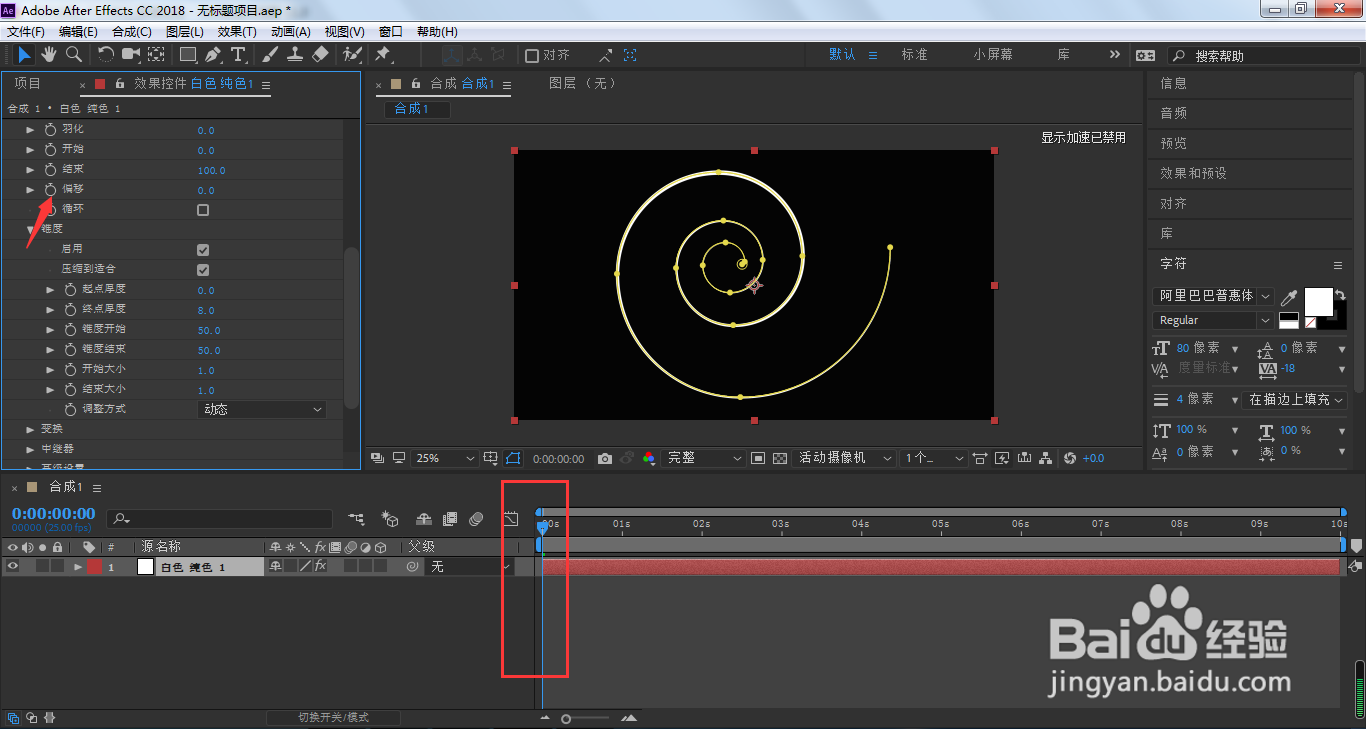The width and height of the screenshot is (1366, 729).
Task: Enable motion blur icon in timeline
Action: (477, 519)
